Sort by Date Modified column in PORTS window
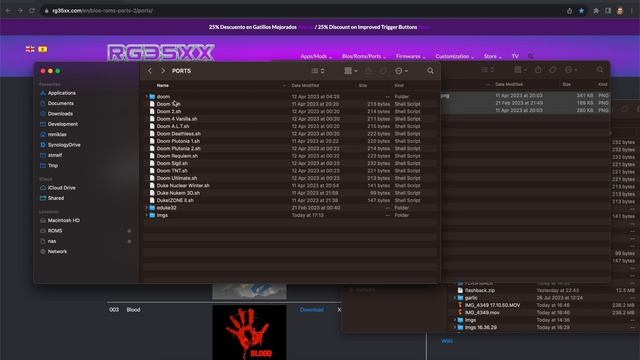 (x=305, y=85)
